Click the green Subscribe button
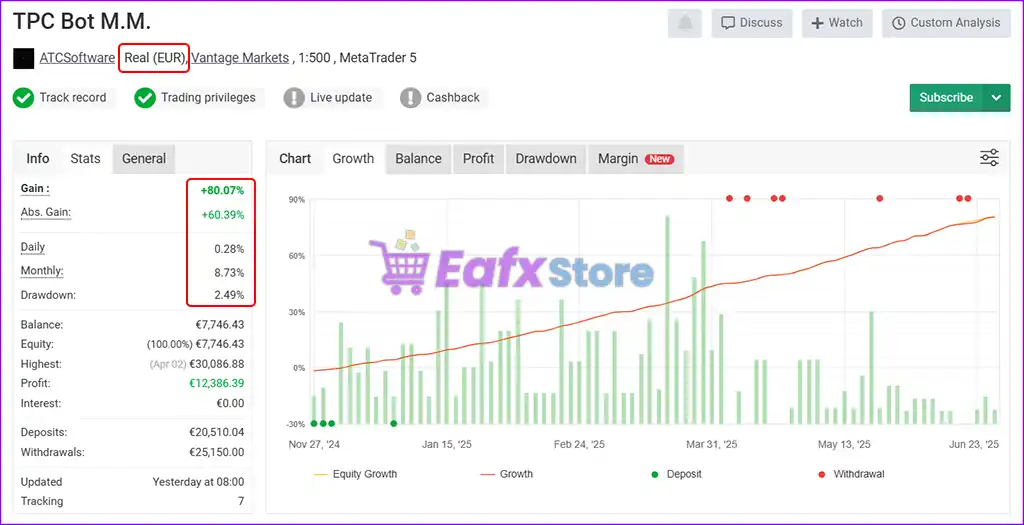 946,97
